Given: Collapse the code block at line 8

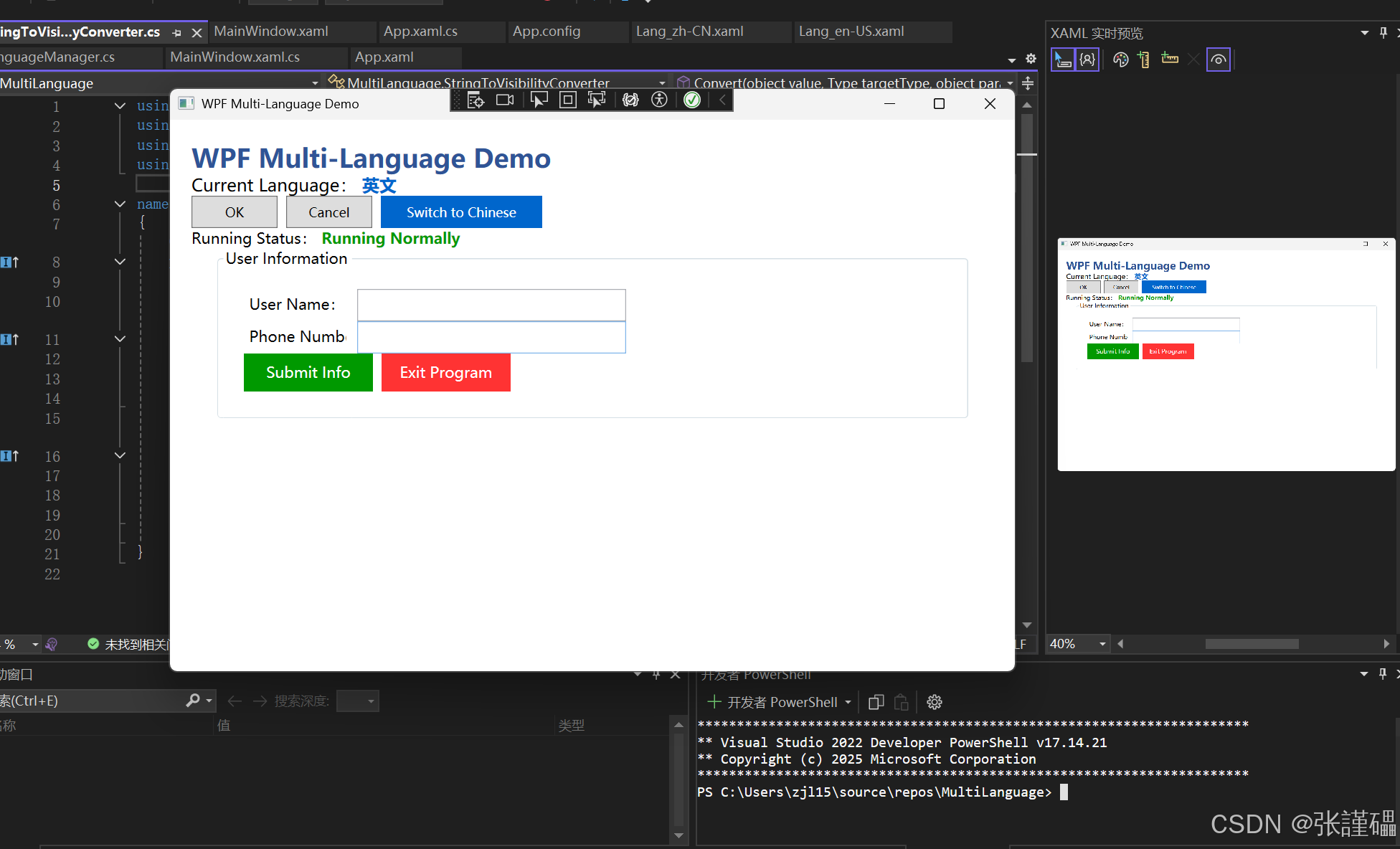Looking at the screenshot, I should tap(120, 262).
